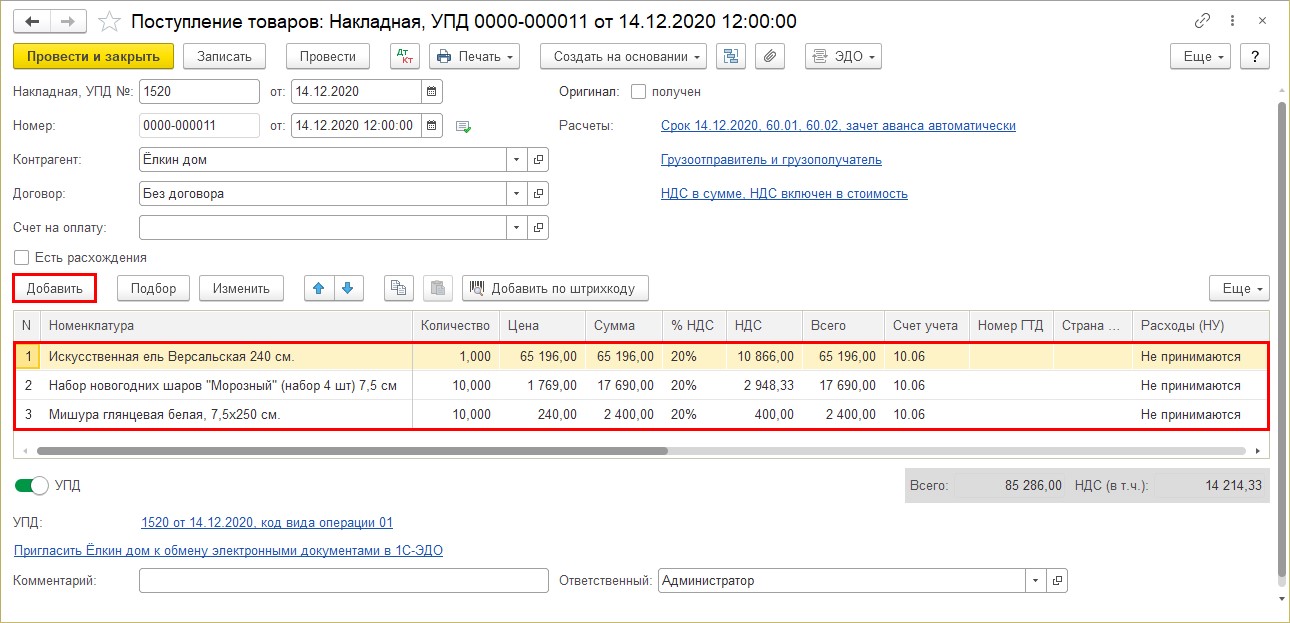Click the Количество column header
Screen dimensions: 1290x623
click(x=455, y=325)
